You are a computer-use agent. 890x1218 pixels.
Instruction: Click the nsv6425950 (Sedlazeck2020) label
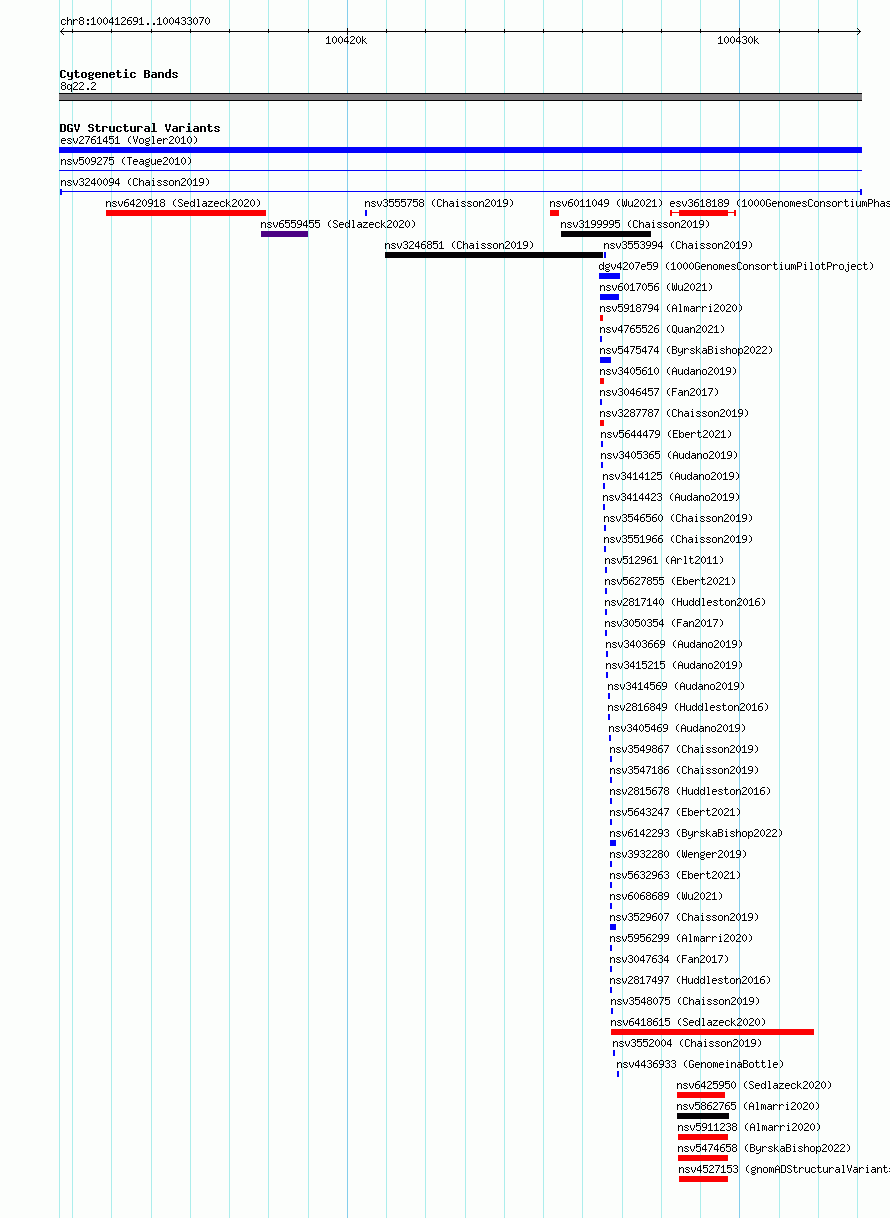click(x=754, y=1085)
